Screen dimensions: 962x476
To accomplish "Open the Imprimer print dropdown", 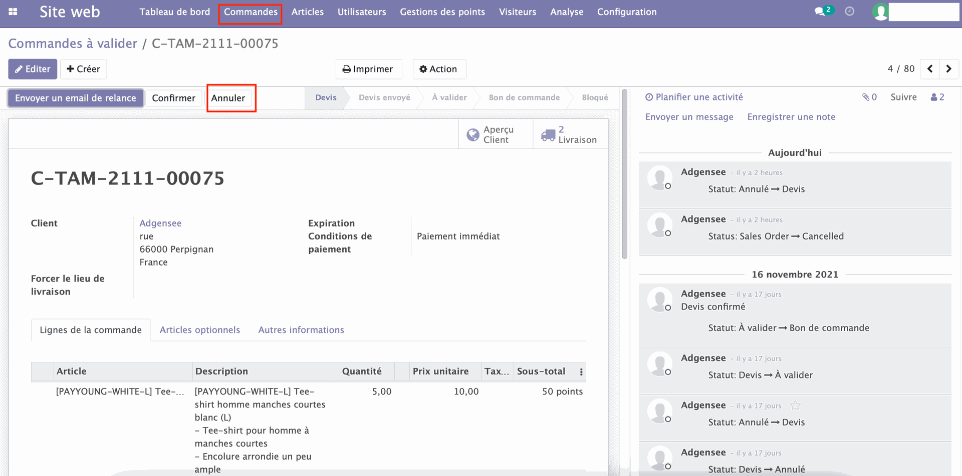I will point(368,69).
